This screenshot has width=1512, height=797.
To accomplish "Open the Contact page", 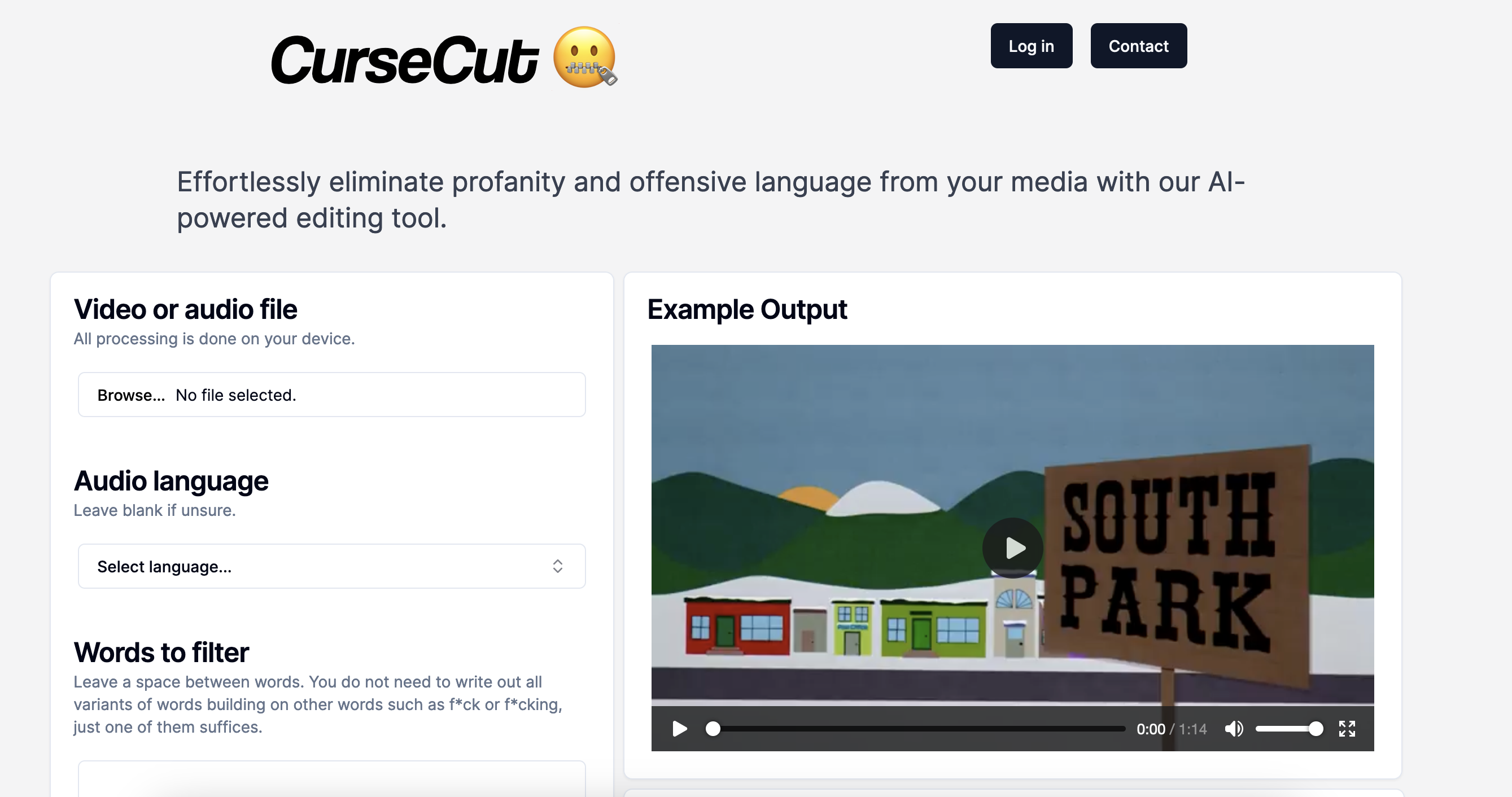I will pyautogui.click(x=1138, y=46).
